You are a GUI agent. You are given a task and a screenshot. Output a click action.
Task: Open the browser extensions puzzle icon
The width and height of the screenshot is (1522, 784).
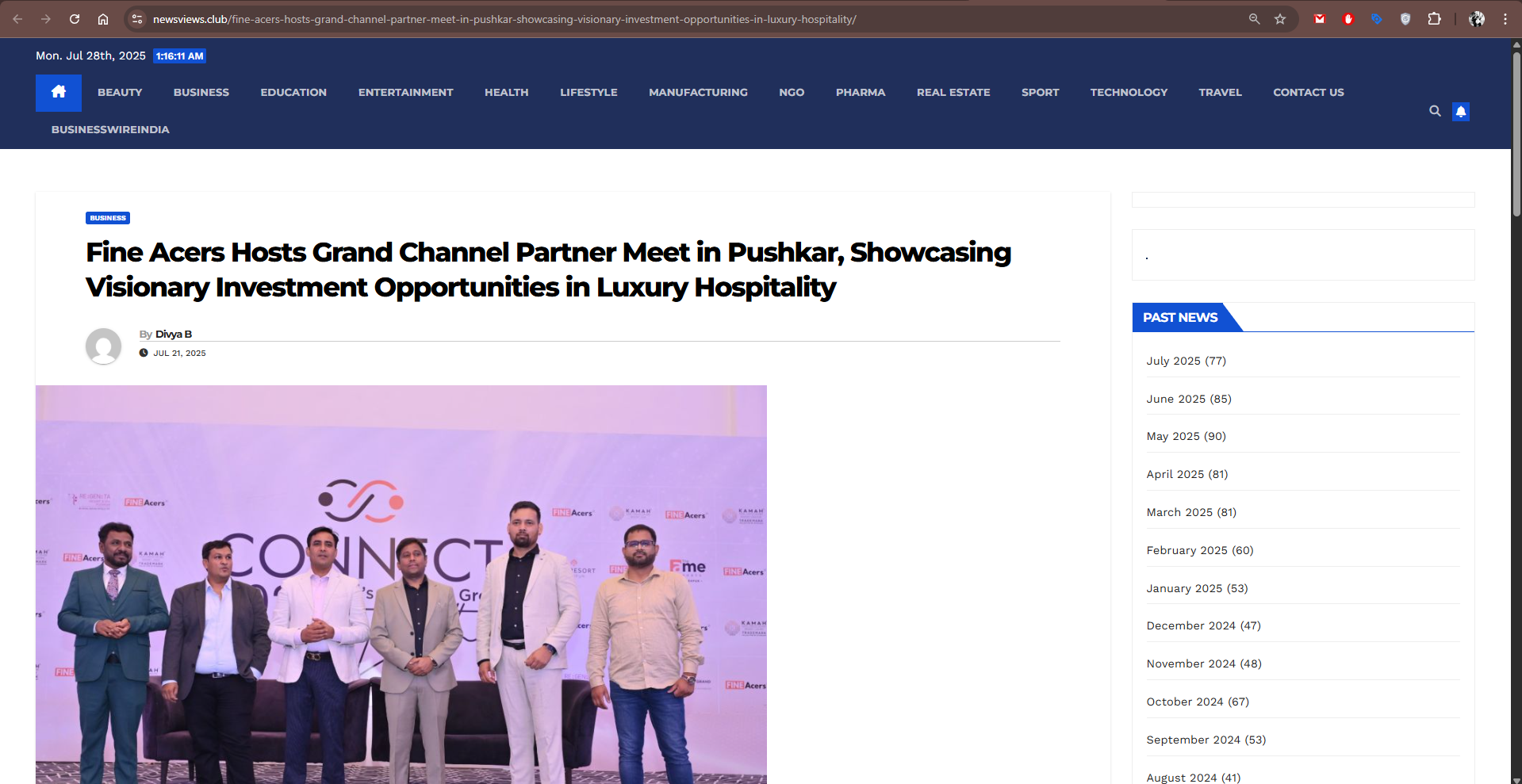pyautogui.click(x=1434, y=19)
